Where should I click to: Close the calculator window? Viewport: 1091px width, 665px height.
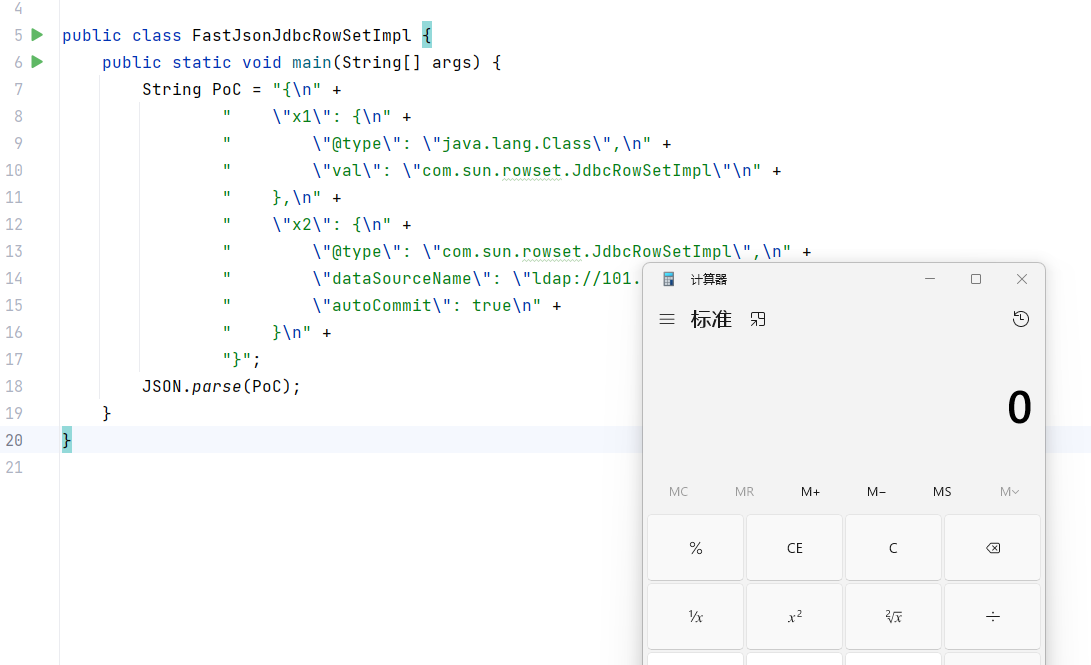tap(1021, 279)
